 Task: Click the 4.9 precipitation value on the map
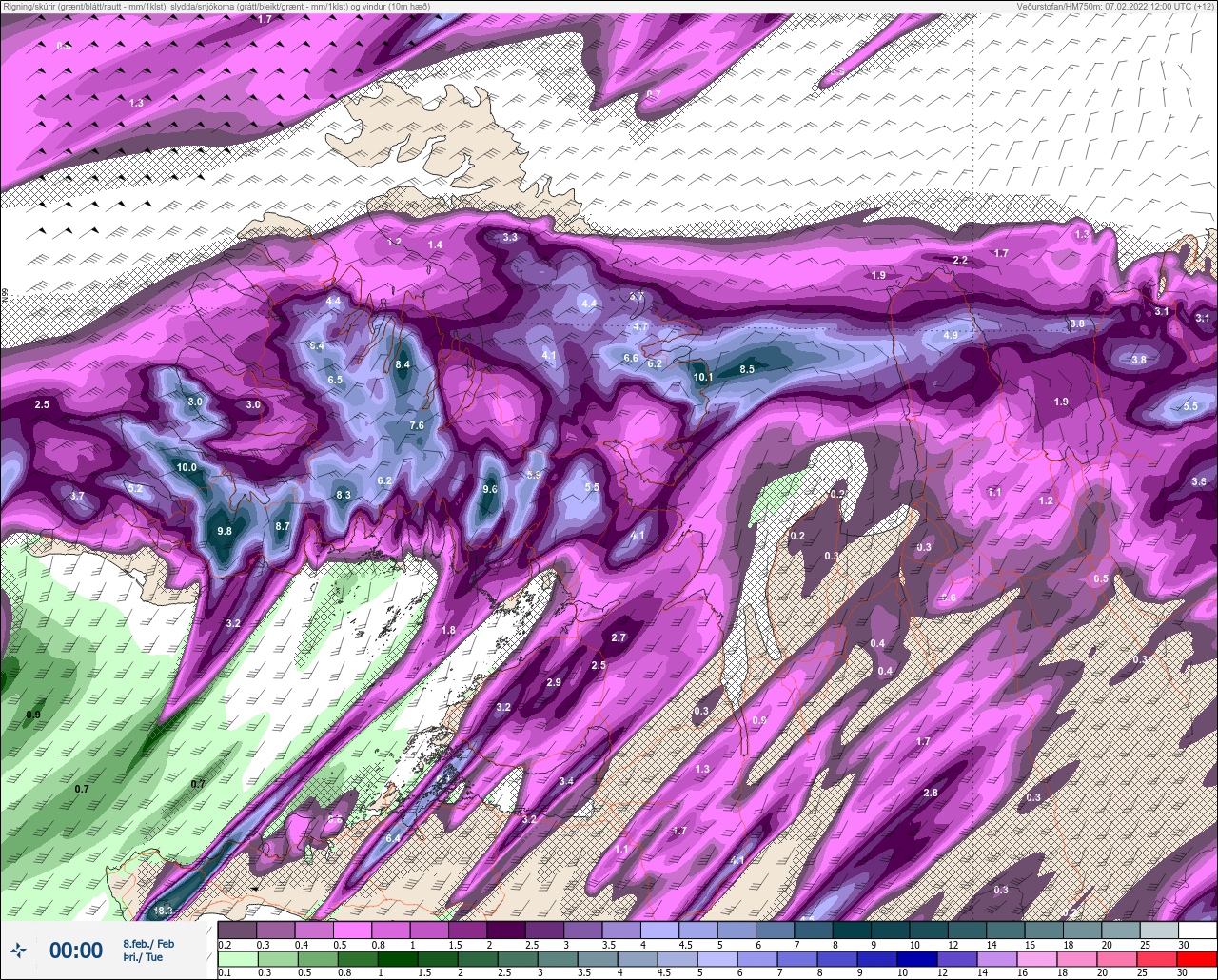point(951,335)
